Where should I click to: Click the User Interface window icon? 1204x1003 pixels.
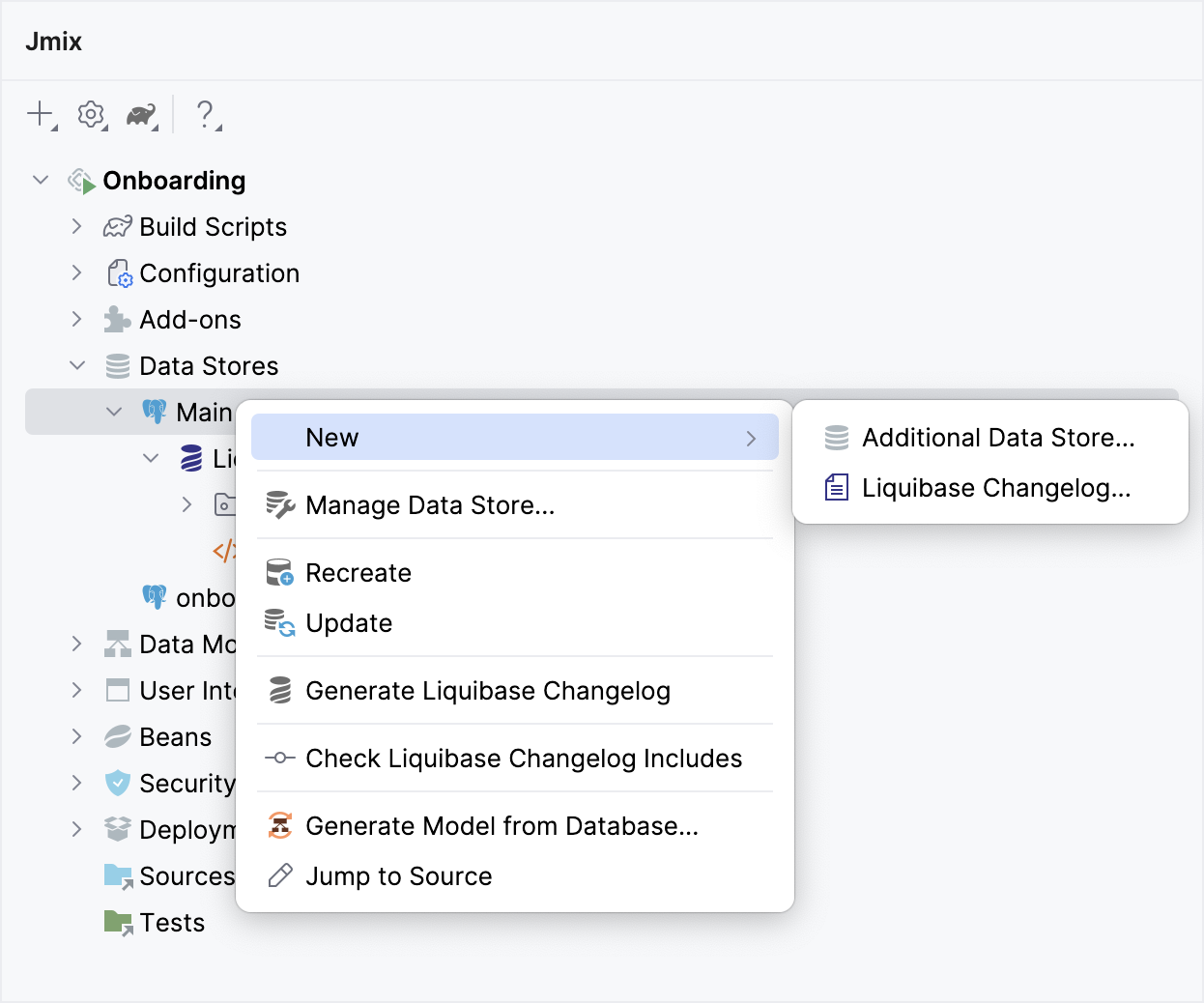118,691
